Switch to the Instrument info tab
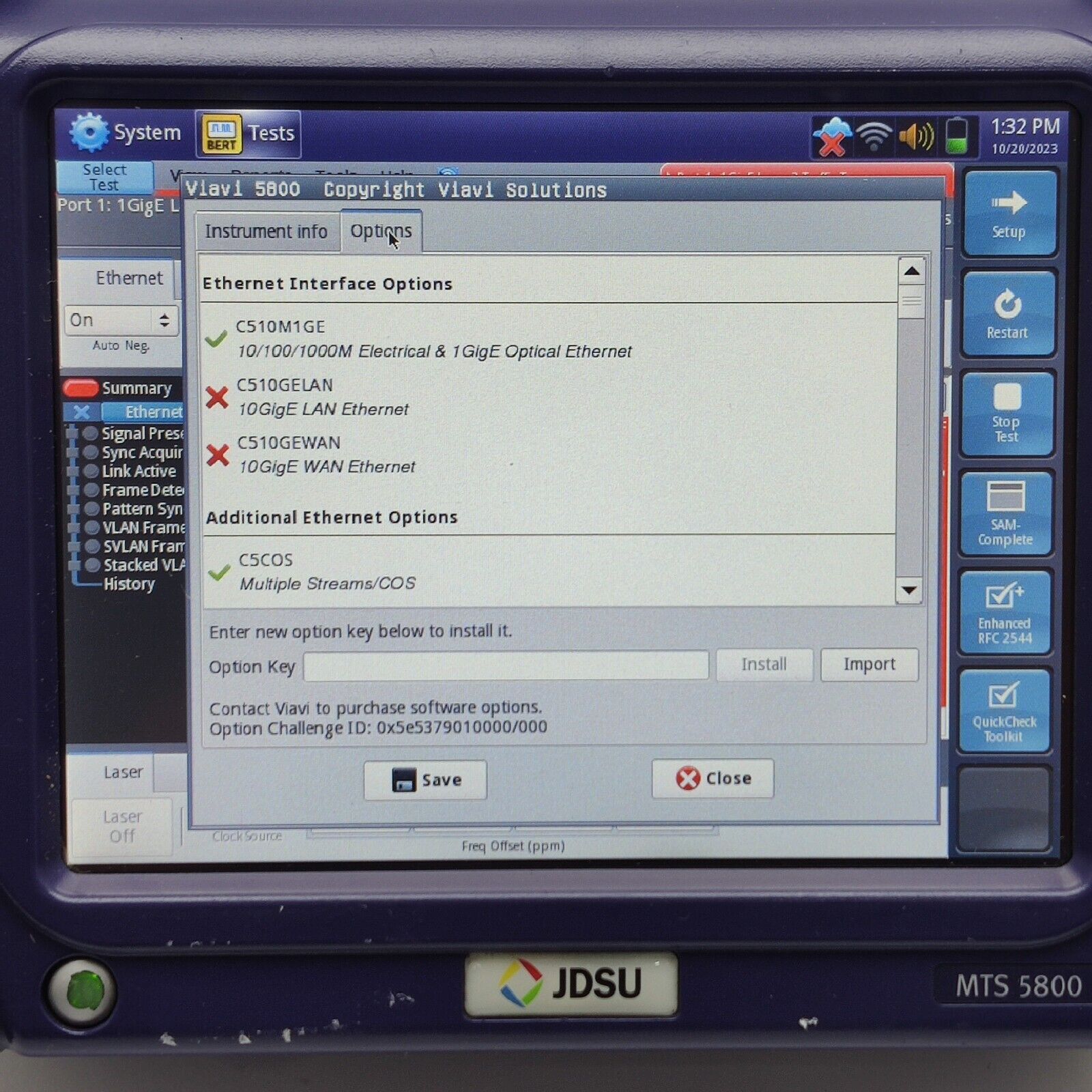 click(267, 231)
